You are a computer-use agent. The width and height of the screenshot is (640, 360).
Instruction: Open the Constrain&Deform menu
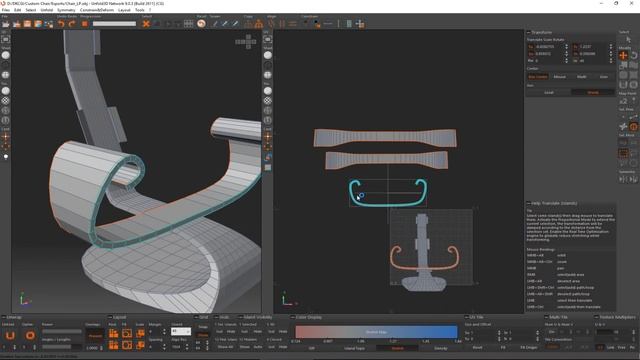click(x=97, y=10)
